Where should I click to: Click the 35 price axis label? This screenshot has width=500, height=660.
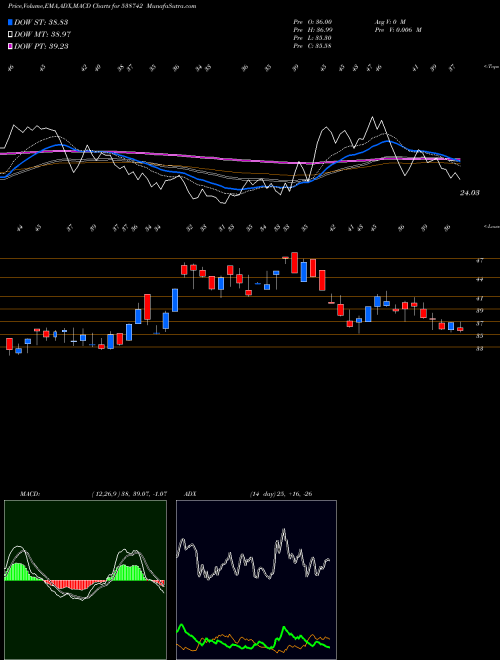[479, 336]
